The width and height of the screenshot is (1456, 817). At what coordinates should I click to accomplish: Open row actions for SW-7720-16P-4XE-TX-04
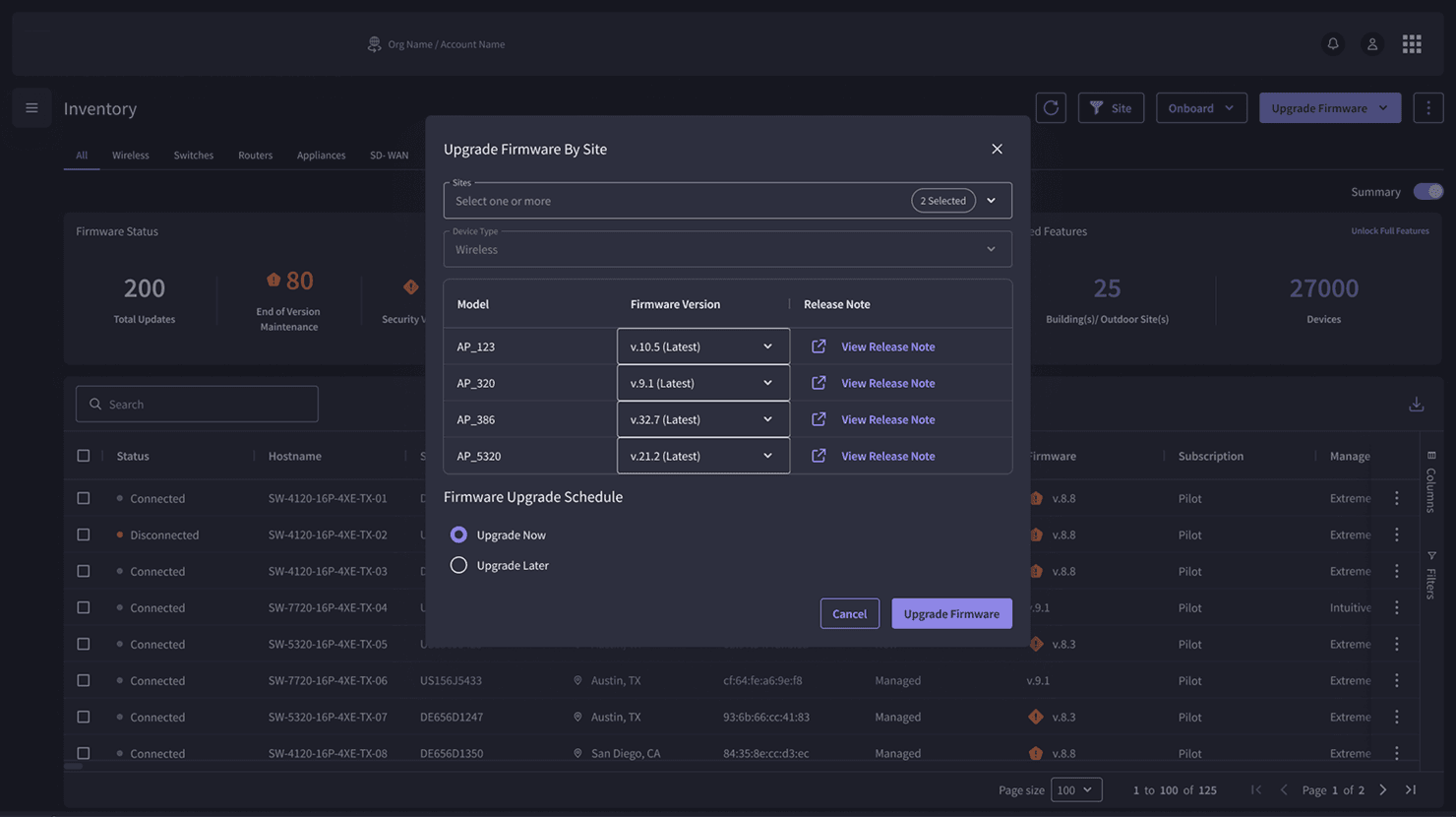pyautogui.click(x=1396, y=607)
